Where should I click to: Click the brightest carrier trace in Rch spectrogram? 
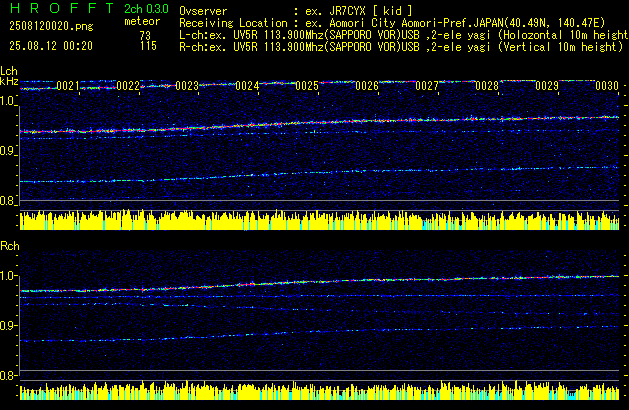[x=319, y=282]
